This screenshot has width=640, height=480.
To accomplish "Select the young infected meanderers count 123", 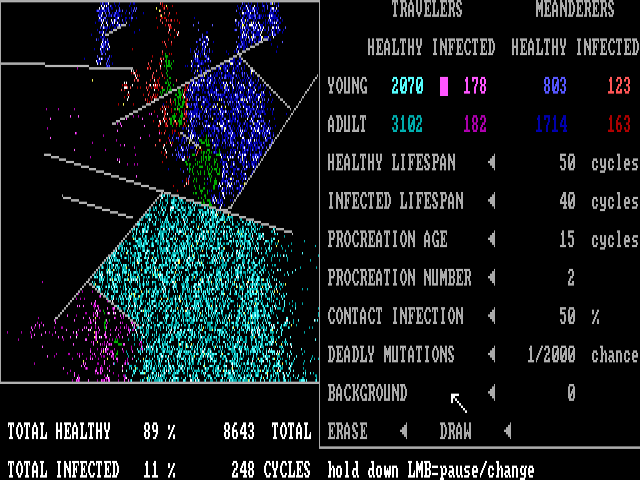I will pyautogui.click(x=618, y=86).
